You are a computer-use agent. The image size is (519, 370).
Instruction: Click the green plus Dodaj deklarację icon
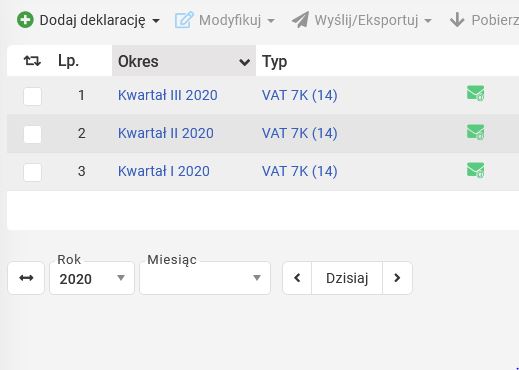coord(25,20)
